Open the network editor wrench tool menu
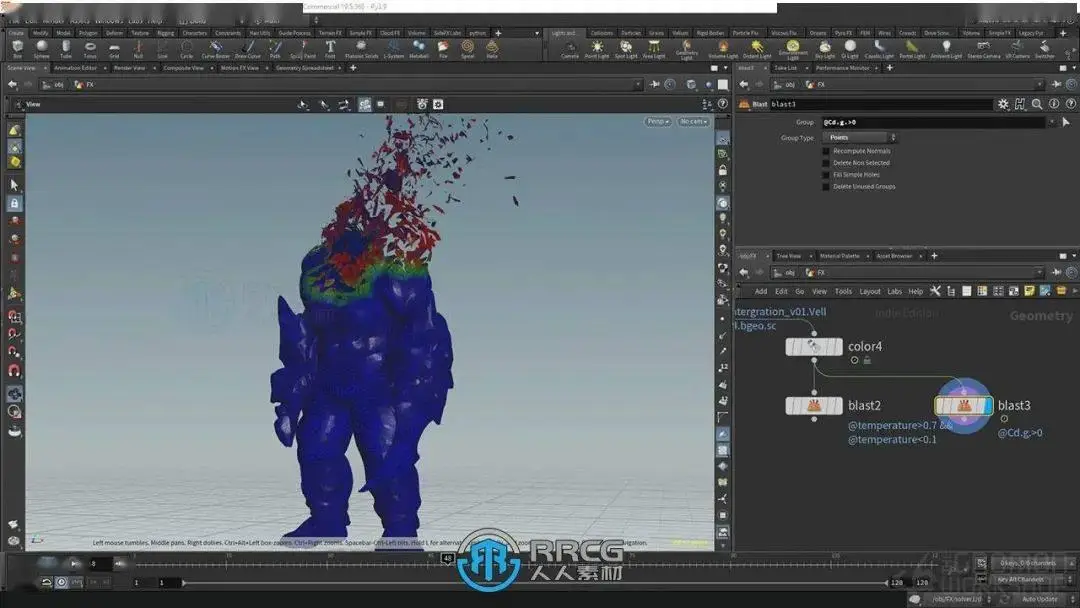Screen dimensions: 1080x608 click(935, 291)
